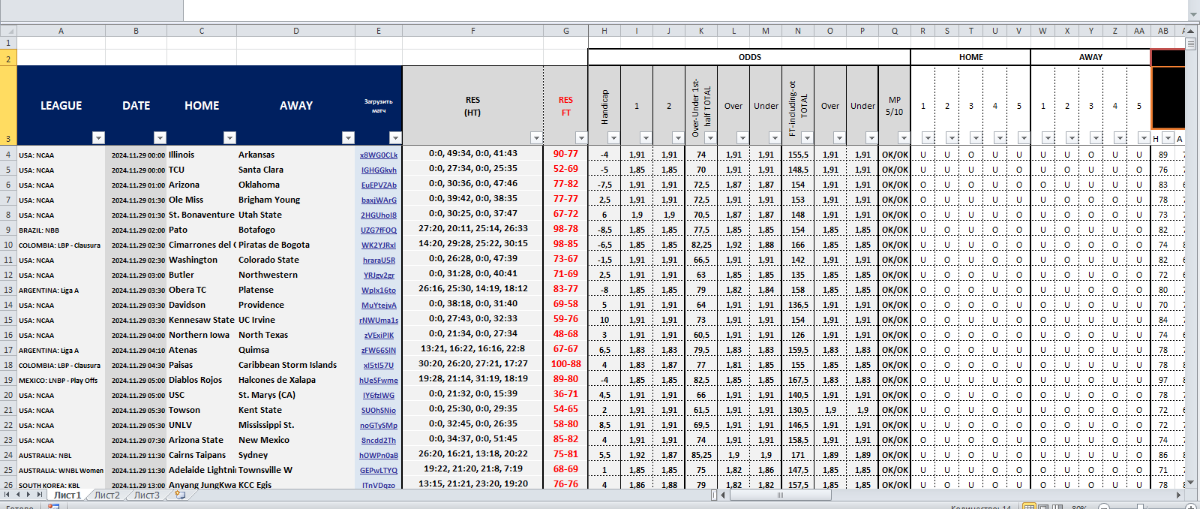Image resolution: width=1200 pixels, height=509 pixels.
Task: Open the match link in the TCU row
Action: click(379, 170)
